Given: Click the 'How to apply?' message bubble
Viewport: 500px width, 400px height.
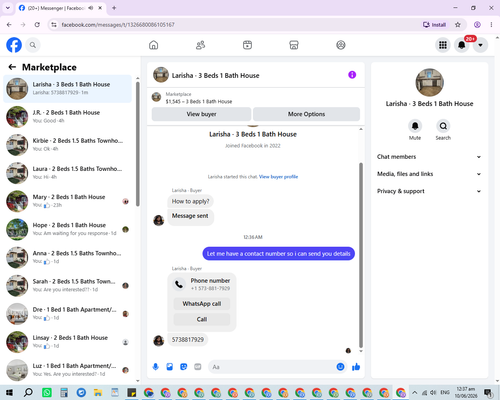Looking at the screenshot, I should click(190, 201).
